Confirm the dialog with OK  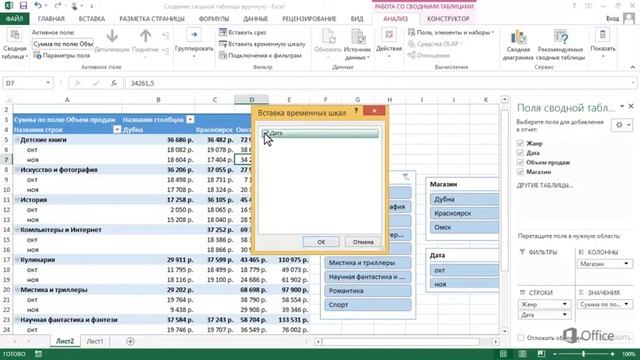[x=321, y=242]
